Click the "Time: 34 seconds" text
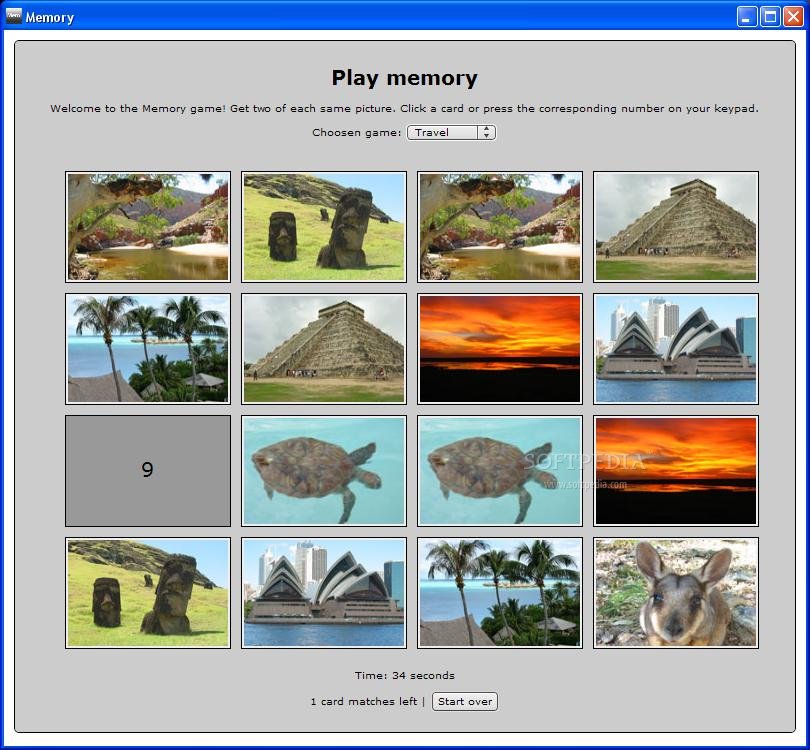 [404, 676]
